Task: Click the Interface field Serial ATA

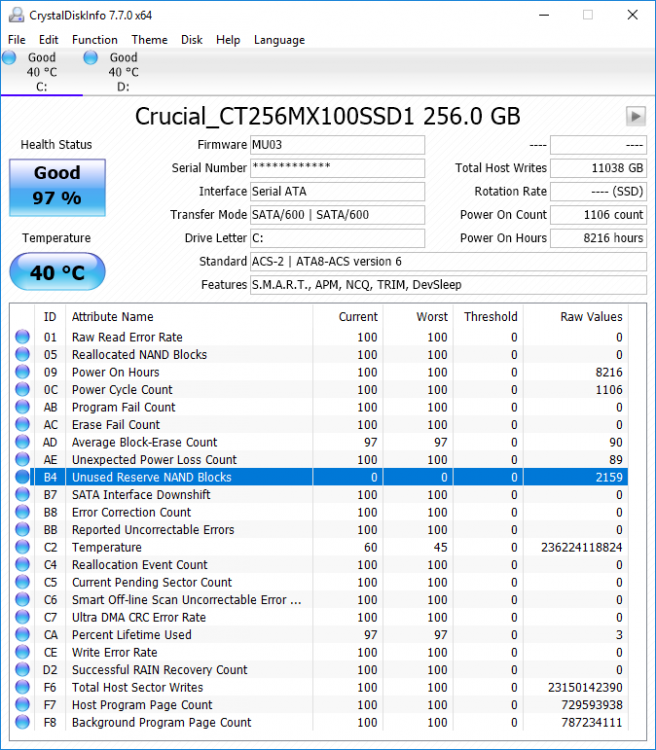Action: (337, 191)
